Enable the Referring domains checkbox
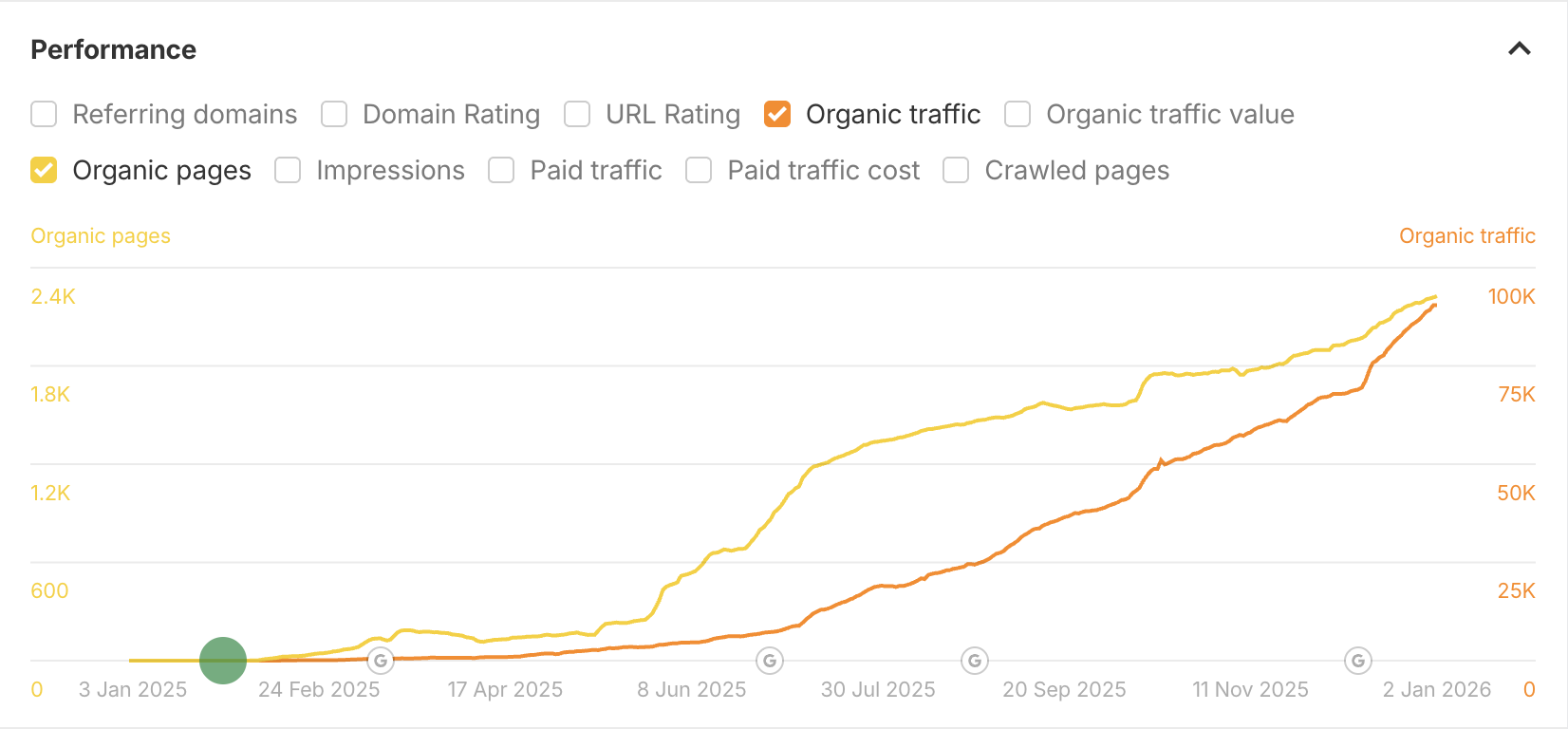 click(44, 115)
